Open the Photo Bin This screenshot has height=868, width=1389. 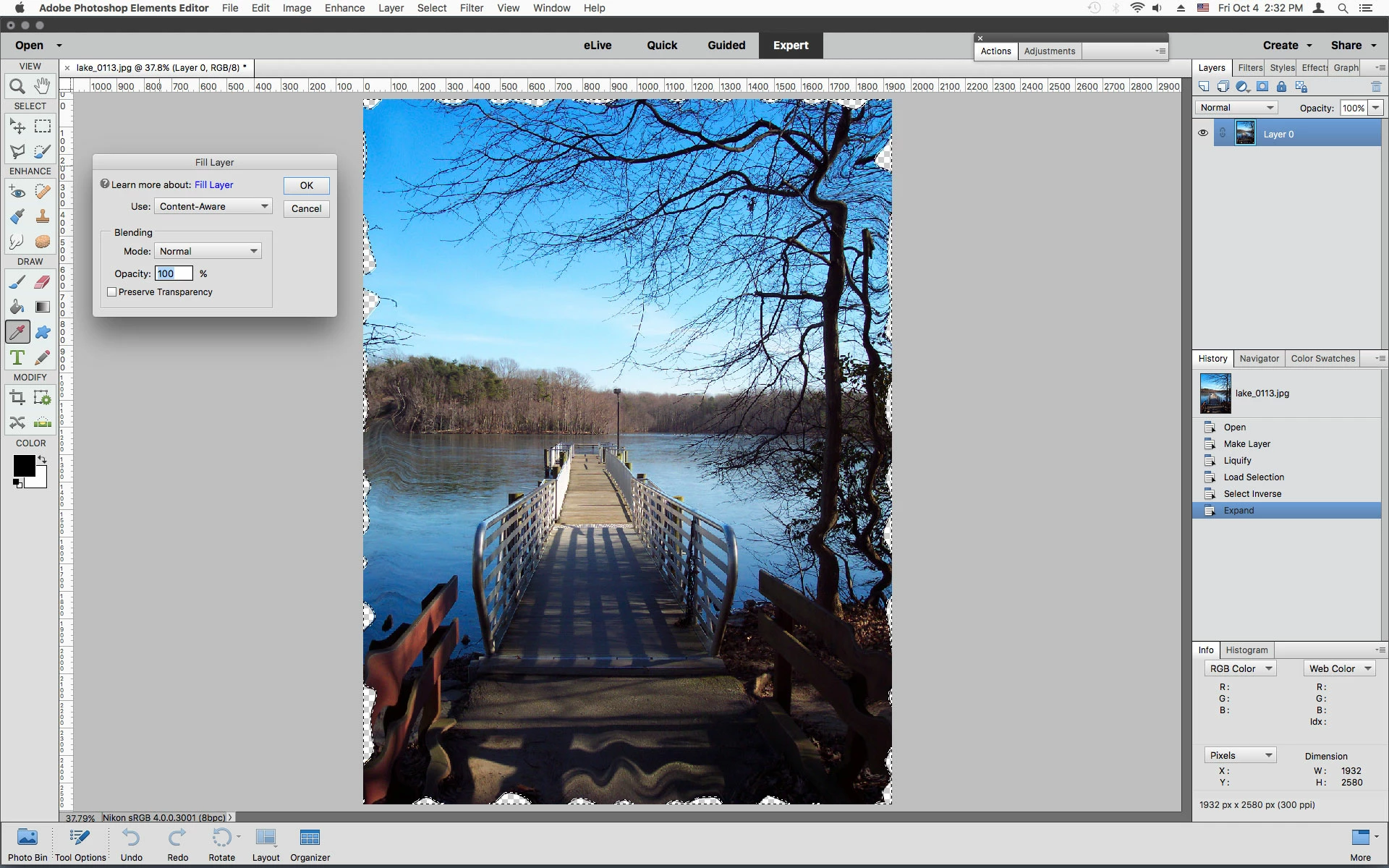[x=27, y=845]
